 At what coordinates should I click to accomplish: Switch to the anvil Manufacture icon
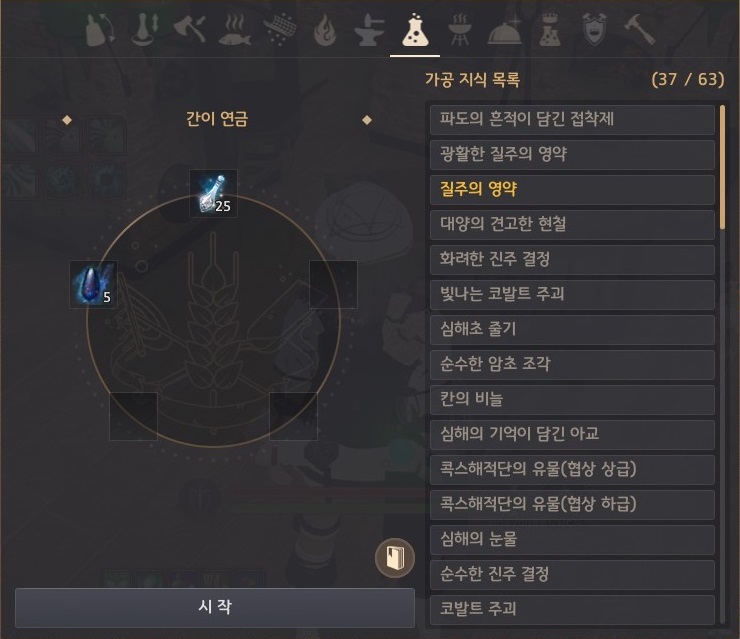click(369, 31)
